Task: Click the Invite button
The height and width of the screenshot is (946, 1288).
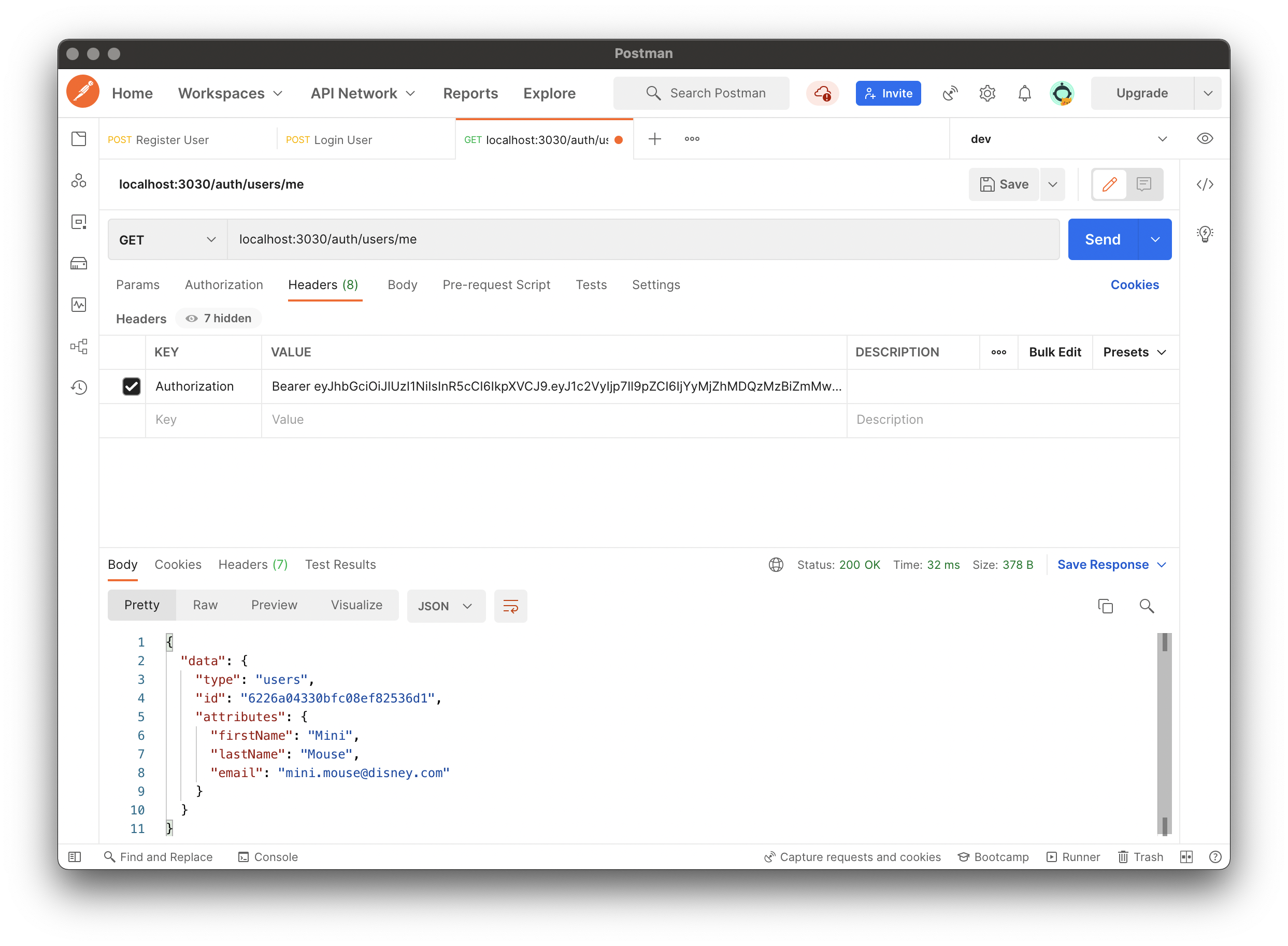Action: coord(888,93)
